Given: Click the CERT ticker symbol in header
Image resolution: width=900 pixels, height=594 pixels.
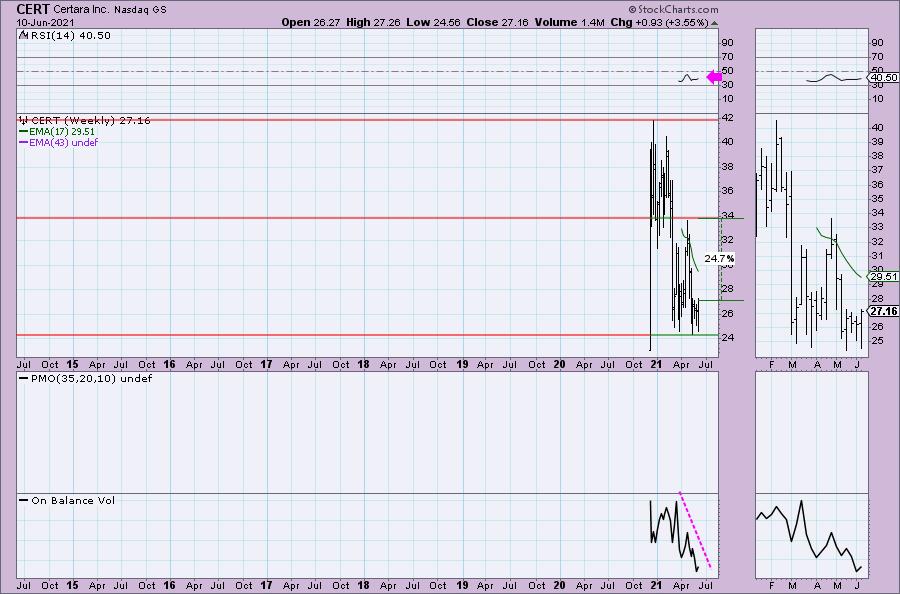Looking at the screenshot, I should (33, 9).
